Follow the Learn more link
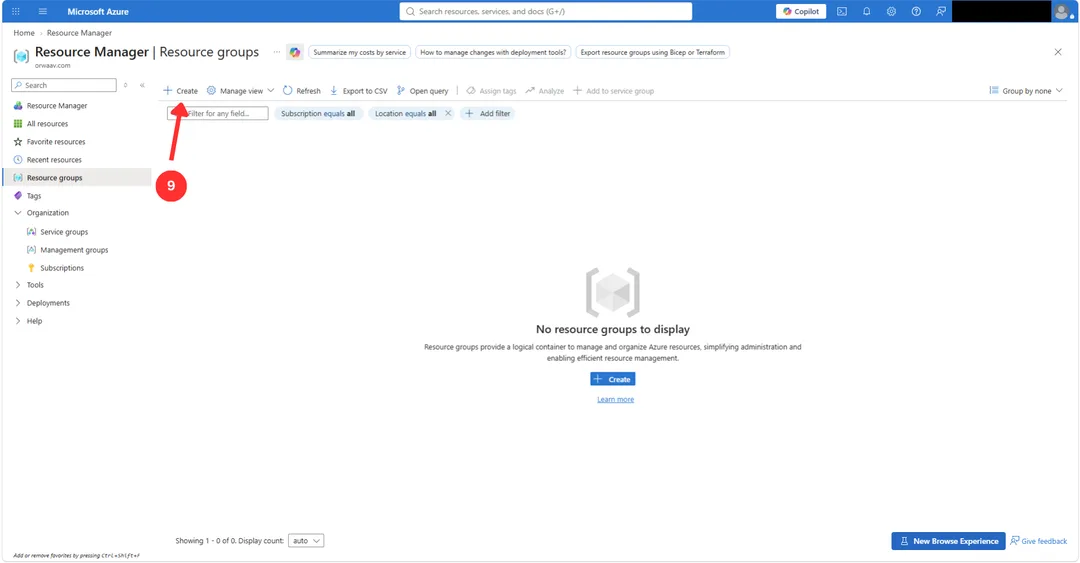Viewport: 1080px width, 563px height. coord(615,400)
